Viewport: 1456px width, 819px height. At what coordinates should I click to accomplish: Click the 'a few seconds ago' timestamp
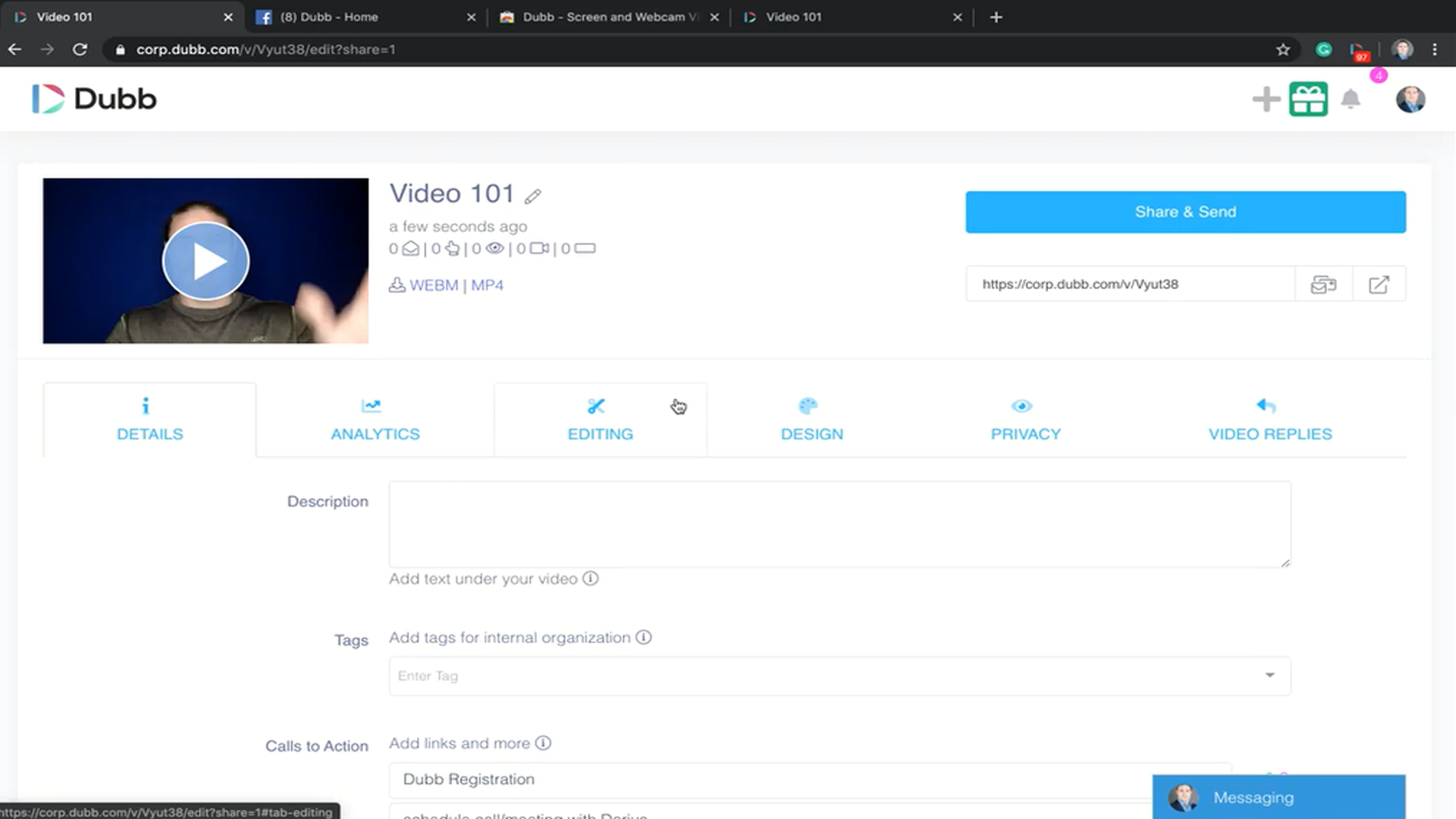click(x=458, y=226)
